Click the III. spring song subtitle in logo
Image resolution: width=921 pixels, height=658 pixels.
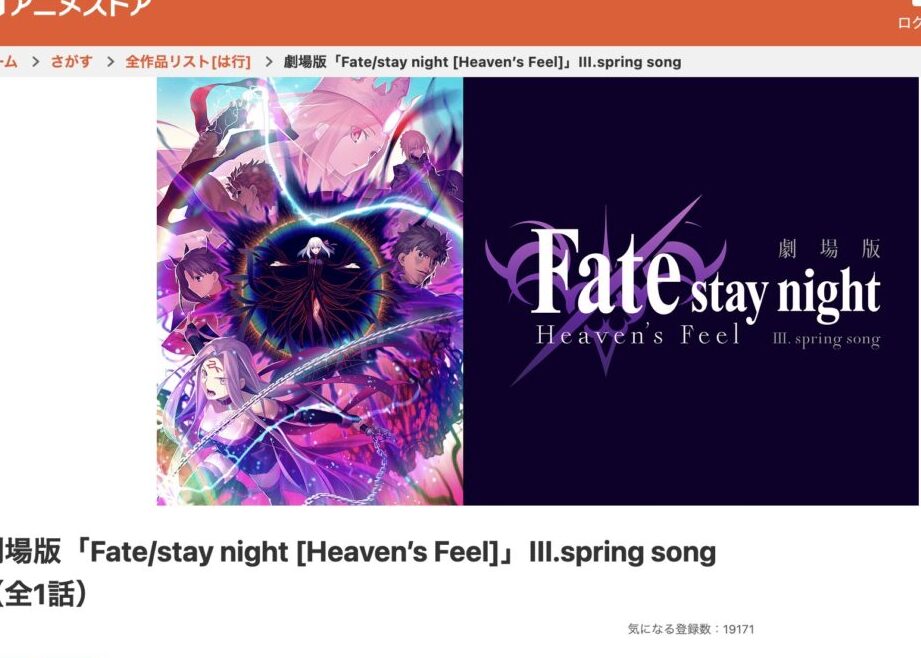(826, 339)
